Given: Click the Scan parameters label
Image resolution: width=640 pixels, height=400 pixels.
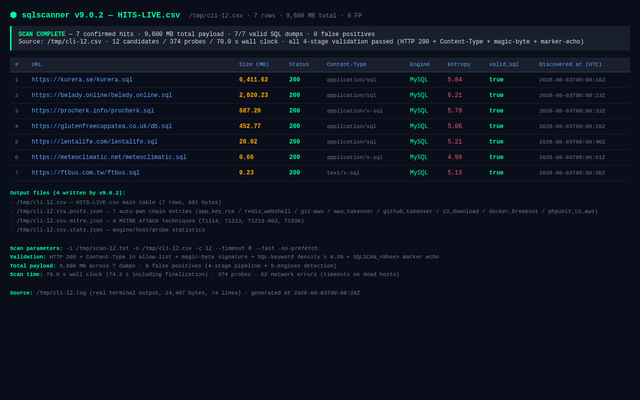Looking at the screenshot, I should [36, 248].
